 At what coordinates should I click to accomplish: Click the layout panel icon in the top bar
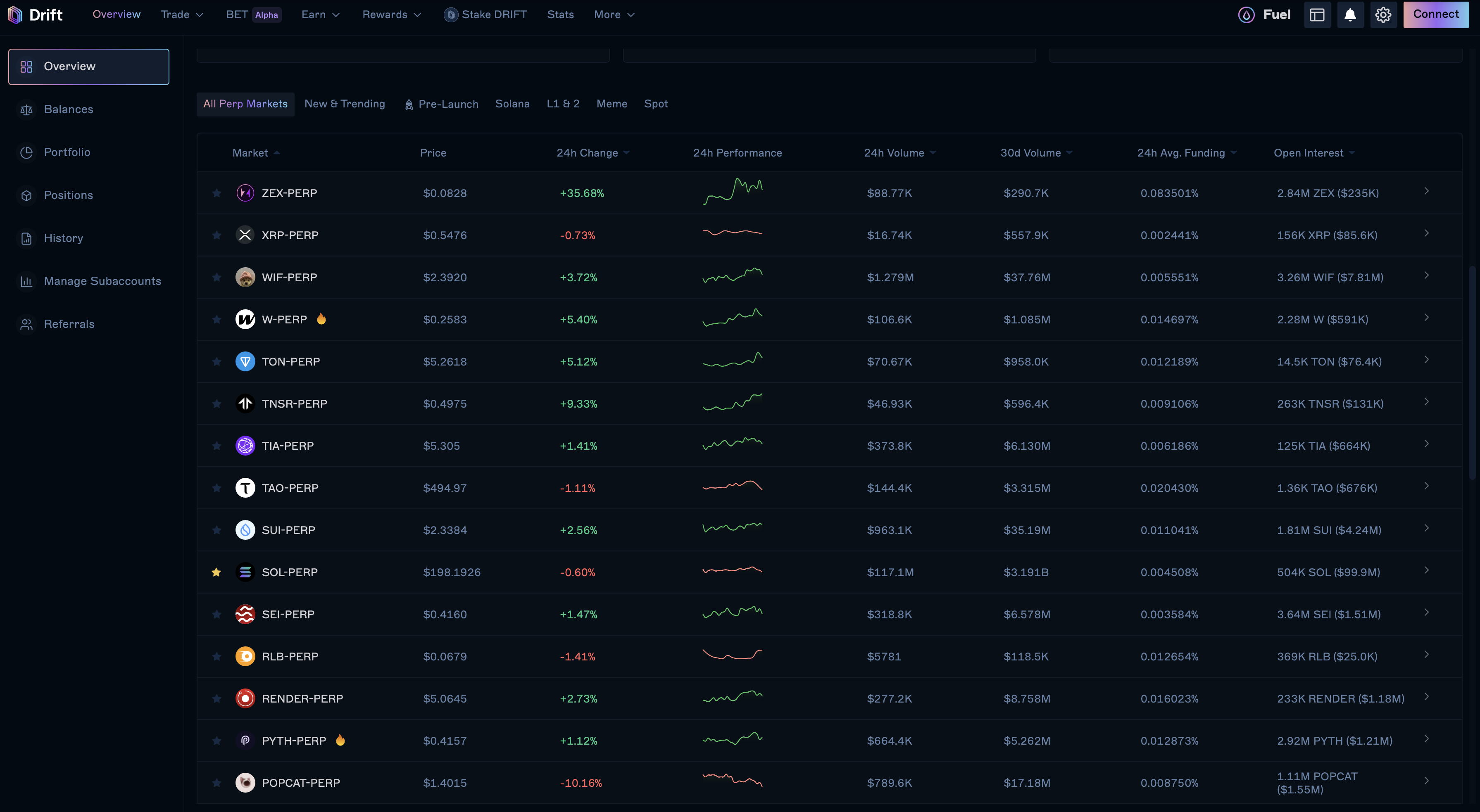tap(1317, 14)
